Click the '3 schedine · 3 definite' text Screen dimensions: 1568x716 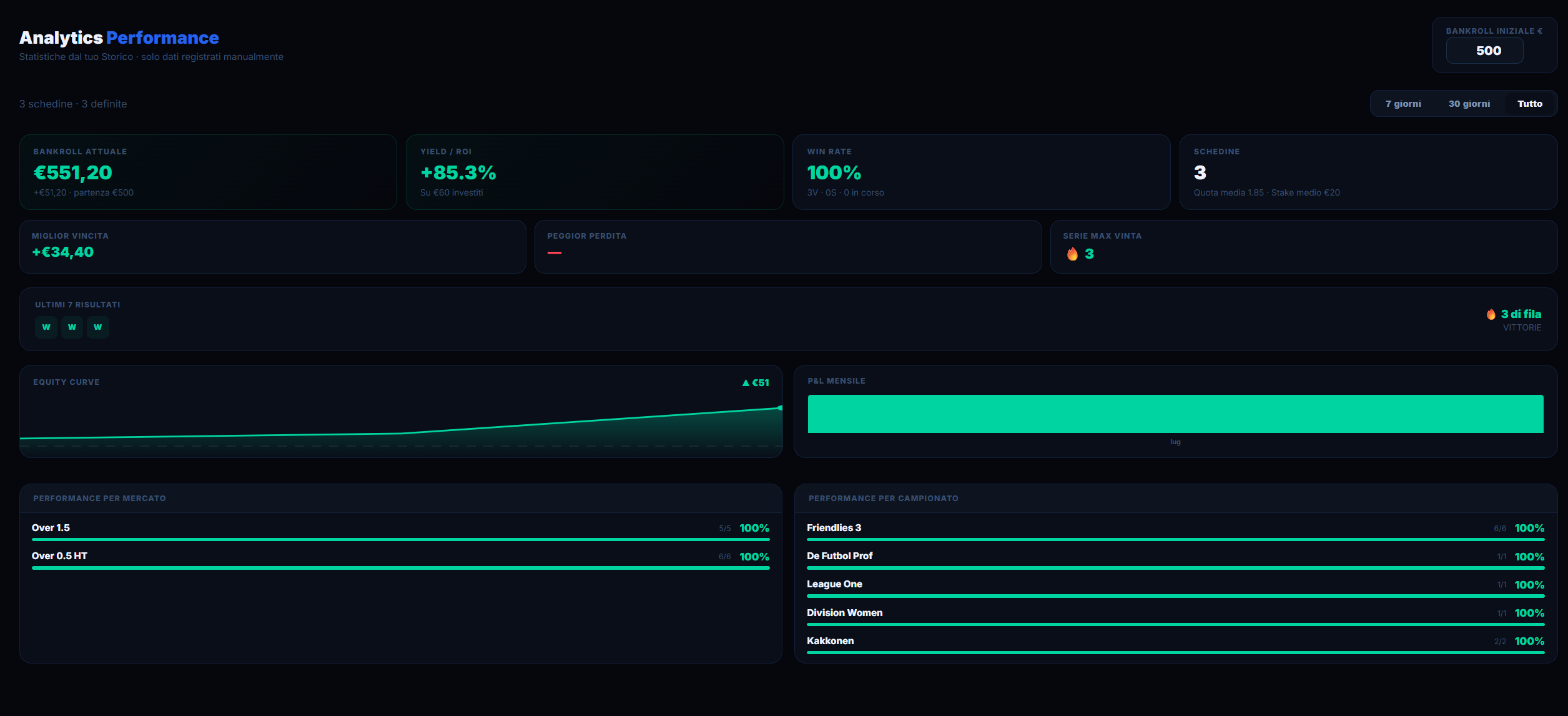pos(73,104)
